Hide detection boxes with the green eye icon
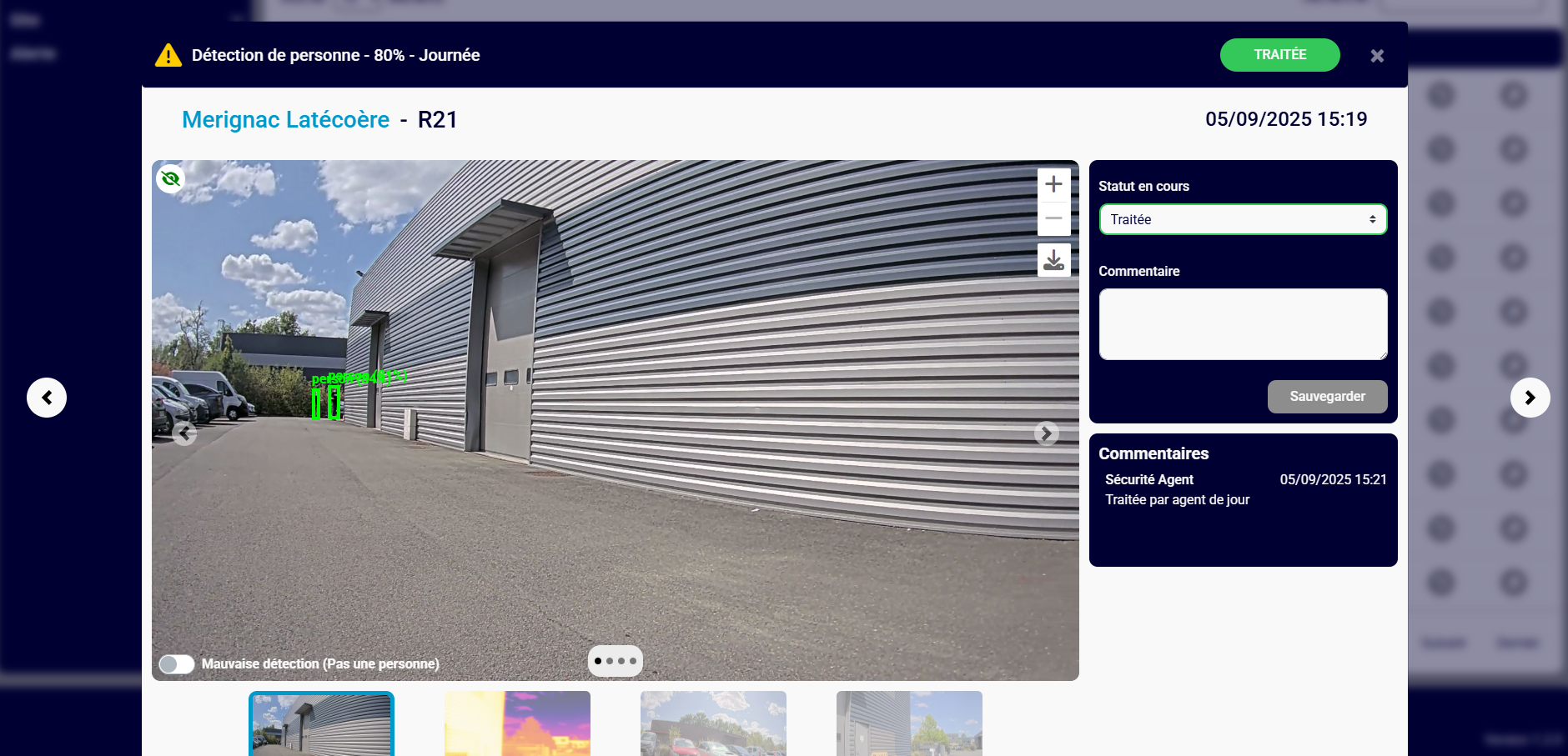The width and height of the screenshot is (1568, 756). pyautogui.click(x=171, y=178)
